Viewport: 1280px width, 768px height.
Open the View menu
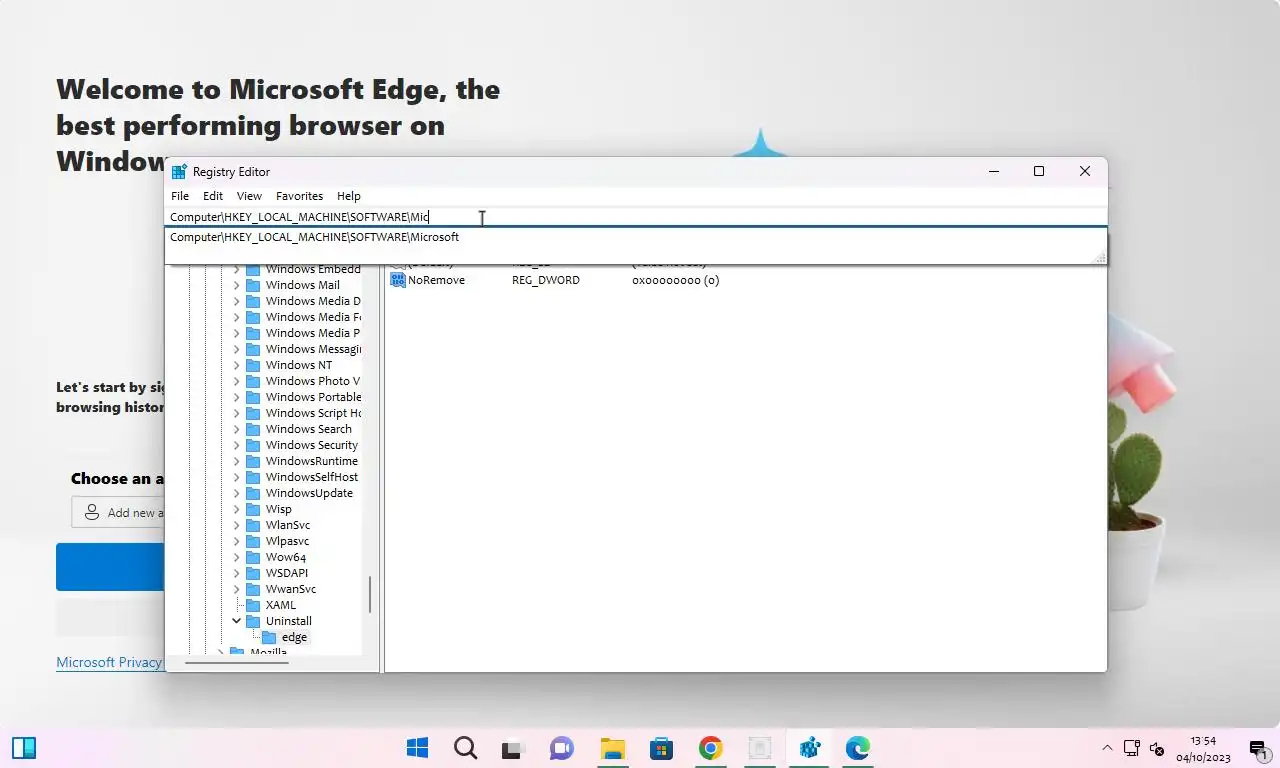(x=249, y=196)
